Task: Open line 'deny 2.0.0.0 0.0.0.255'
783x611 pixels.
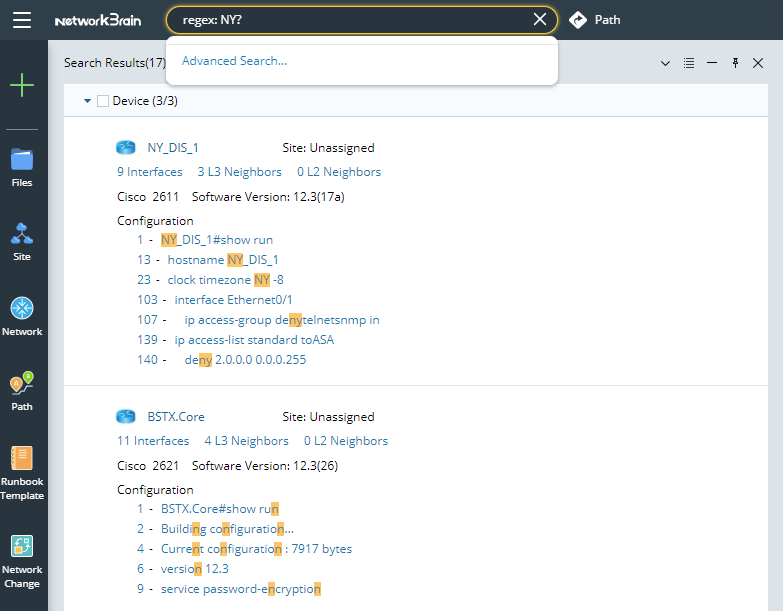Action: 245,360
